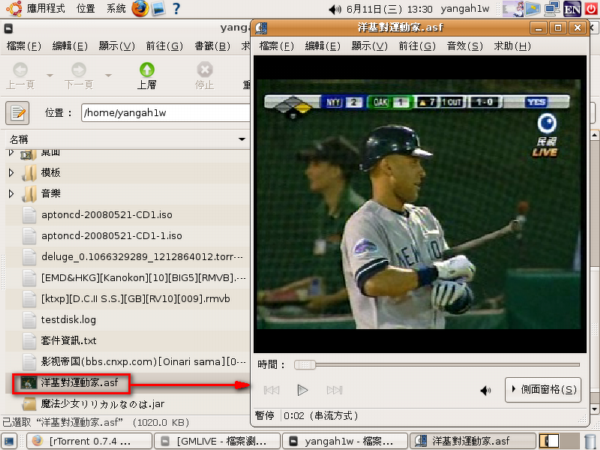Open the Name (名稱) column sort dropdown
The height and width of the screenshot is (450, 600).
click(242, 139)
